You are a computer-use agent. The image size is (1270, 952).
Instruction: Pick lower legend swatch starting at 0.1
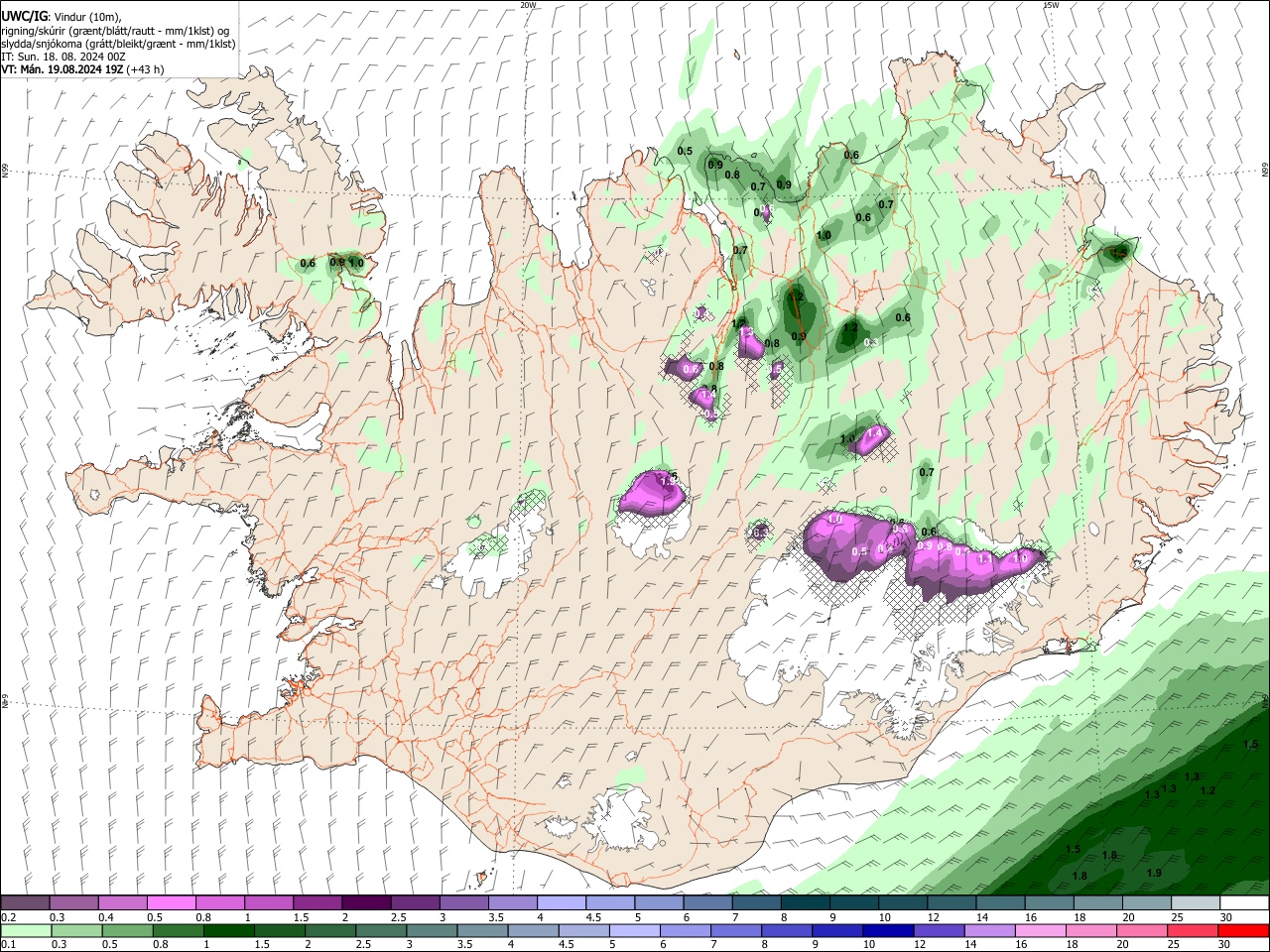pos(26,931)
